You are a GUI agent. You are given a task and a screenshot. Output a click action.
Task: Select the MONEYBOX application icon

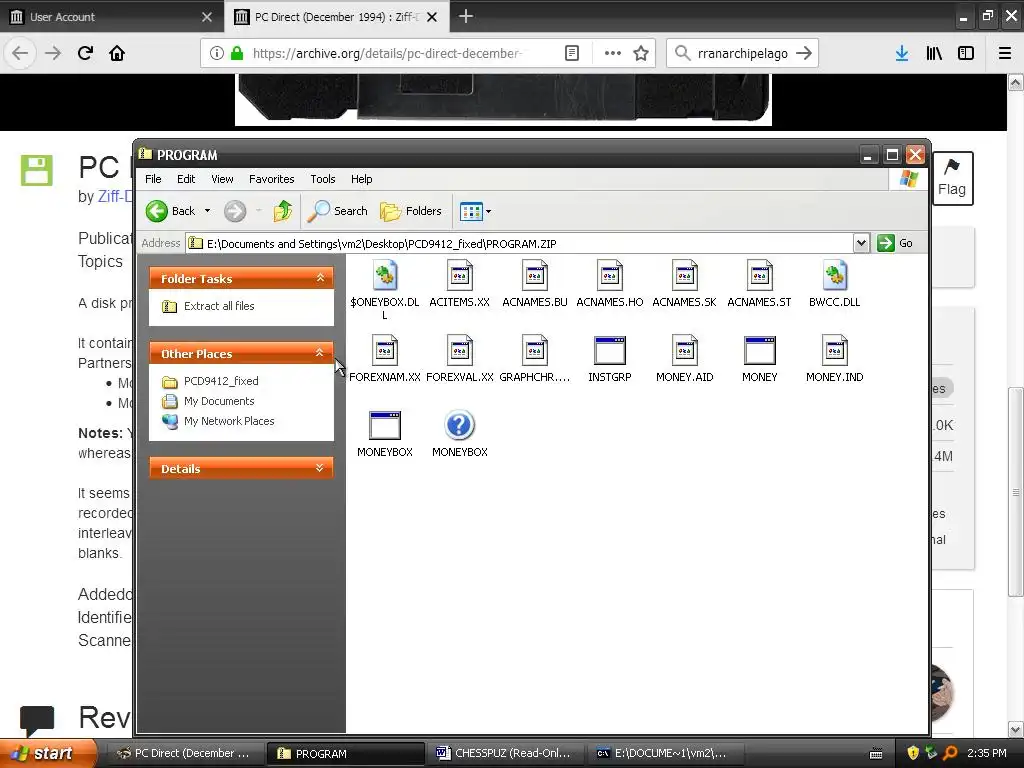(x=385, y=425)
